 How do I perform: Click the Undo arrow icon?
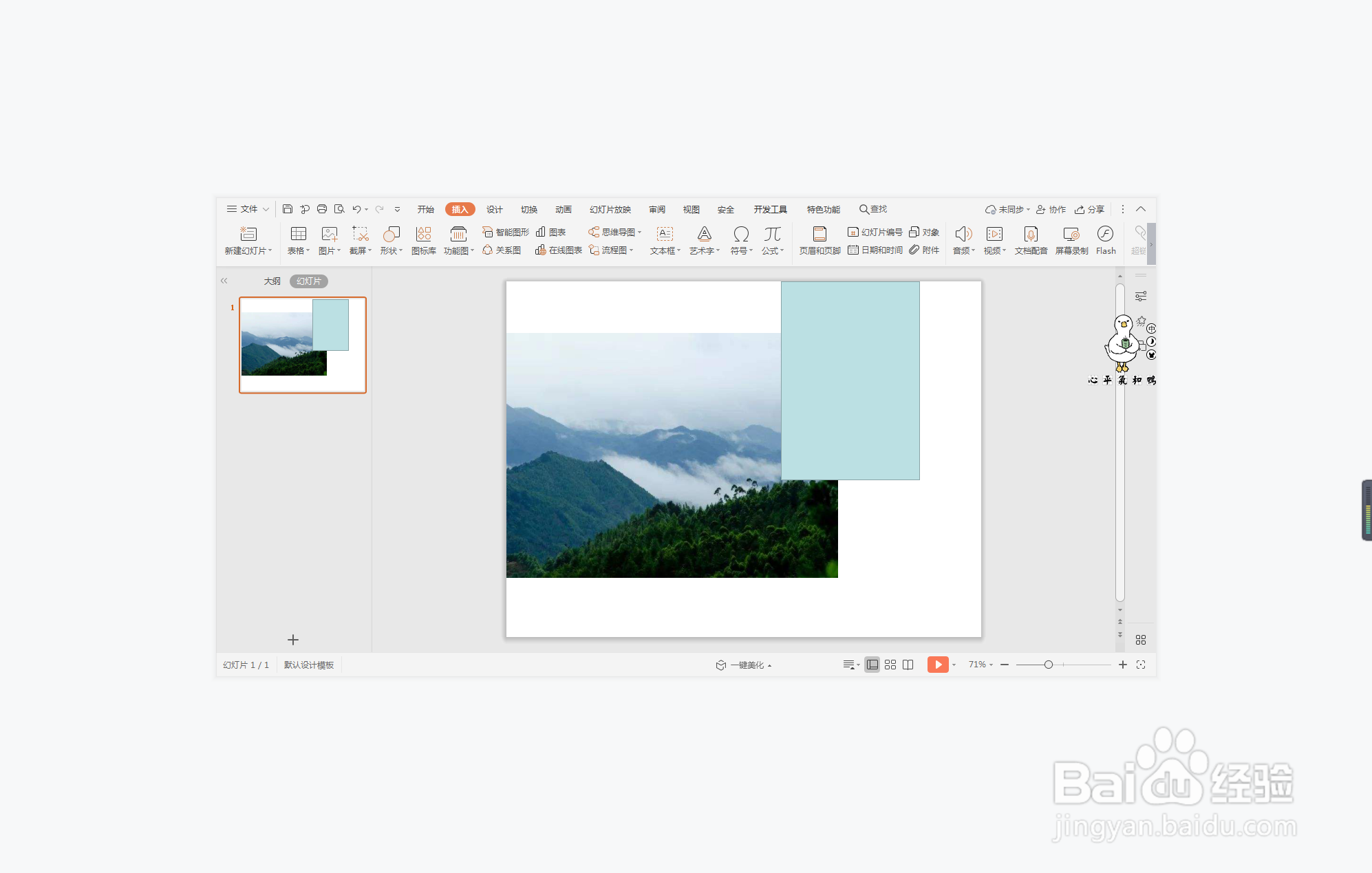tap(356, 209)
